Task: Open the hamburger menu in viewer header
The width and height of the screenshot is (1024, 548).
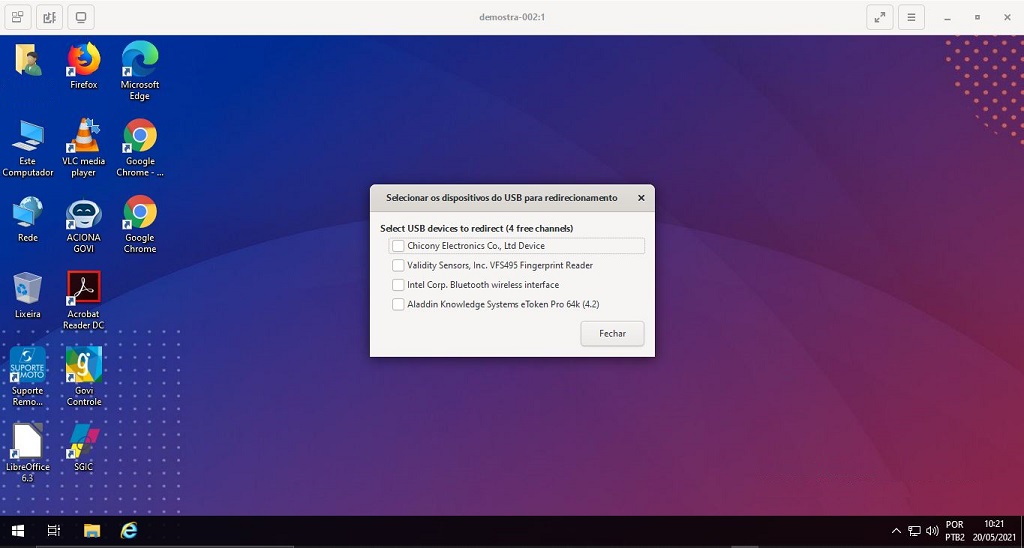Action: pyautogui.click(x=910, y=17)
